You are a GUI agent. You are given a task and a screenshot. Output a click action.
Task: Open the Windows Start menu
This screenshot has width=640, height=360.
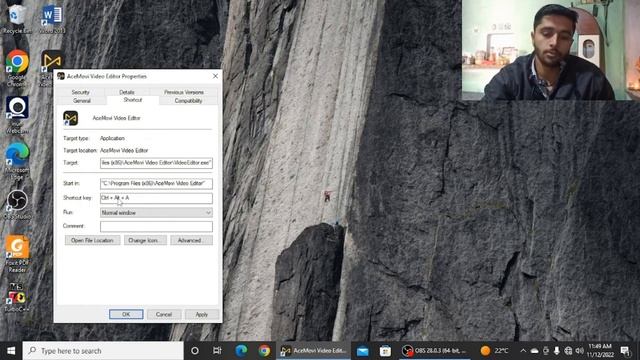pos(11,351)
